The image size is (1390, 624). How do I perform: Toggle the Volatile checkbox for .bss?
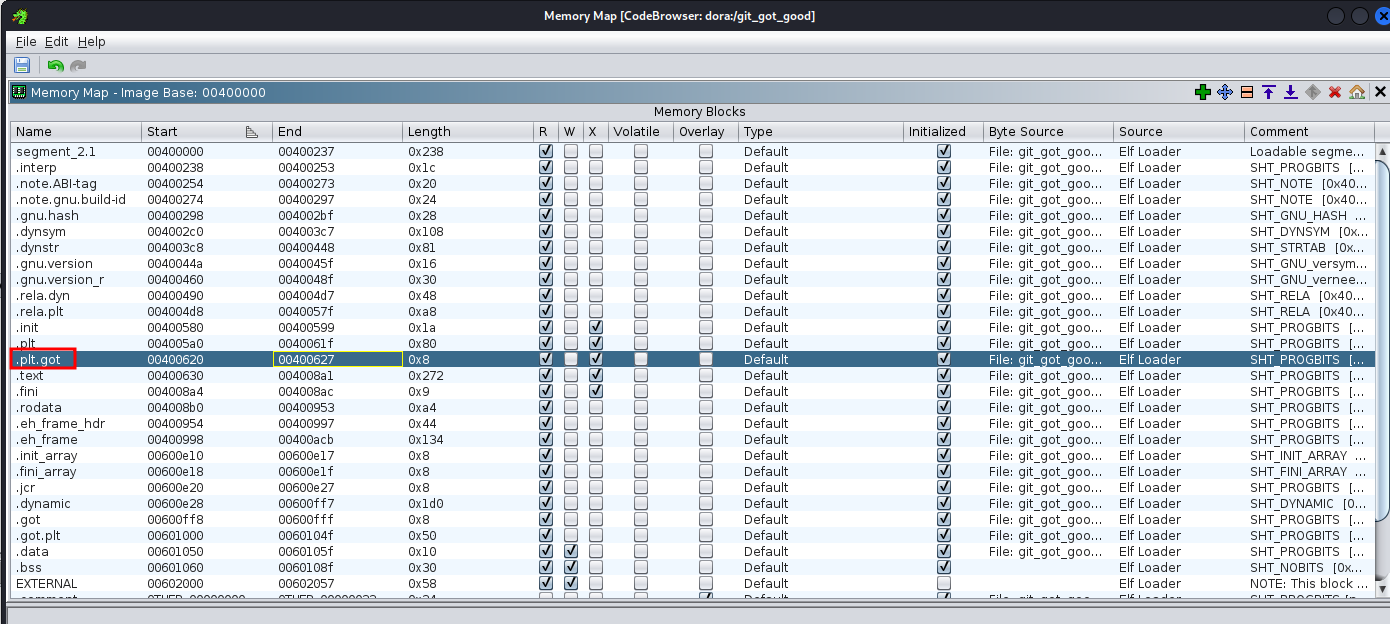640,567
